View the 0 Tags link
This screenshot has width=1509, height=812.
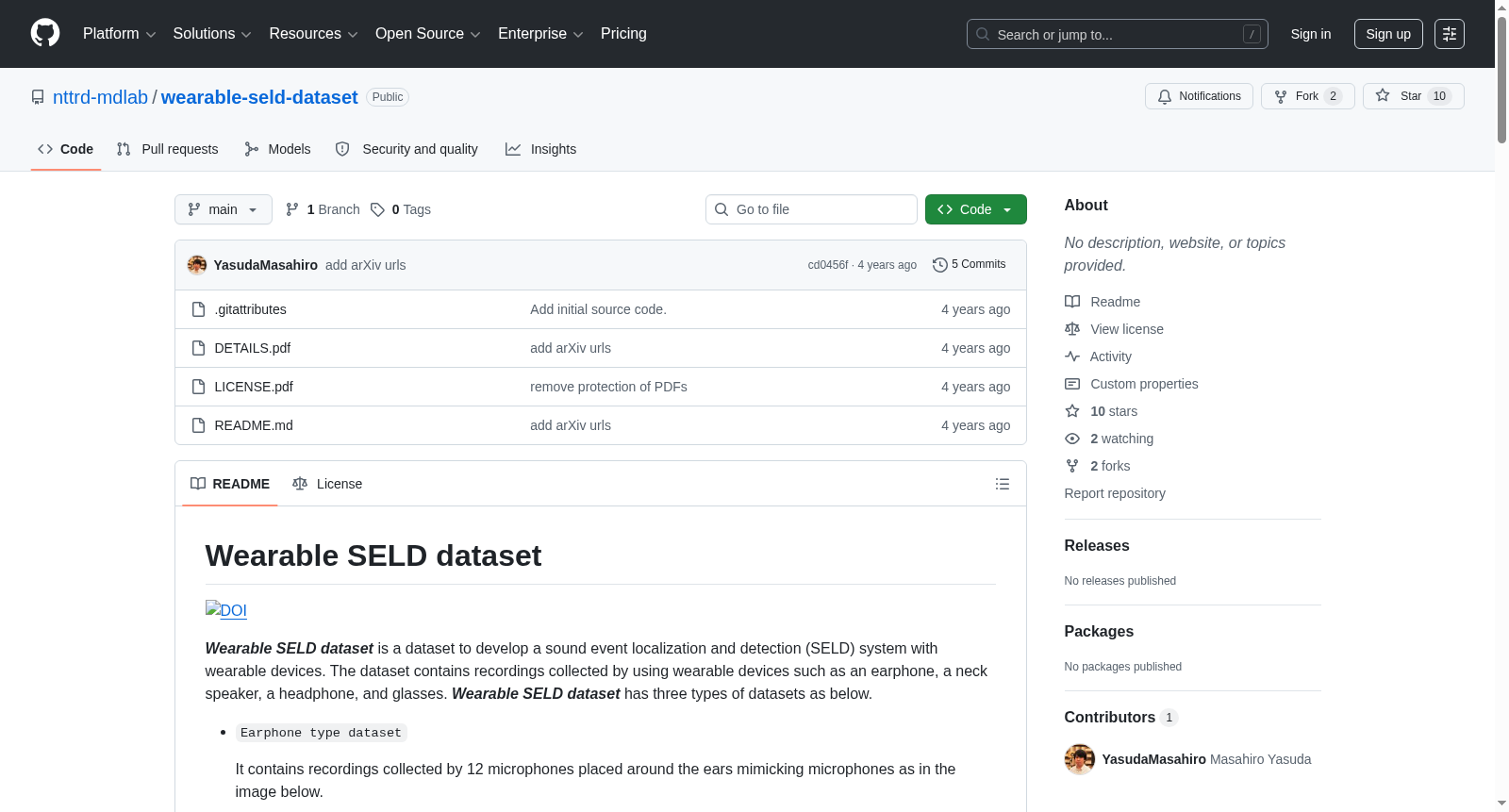point(401,209)
